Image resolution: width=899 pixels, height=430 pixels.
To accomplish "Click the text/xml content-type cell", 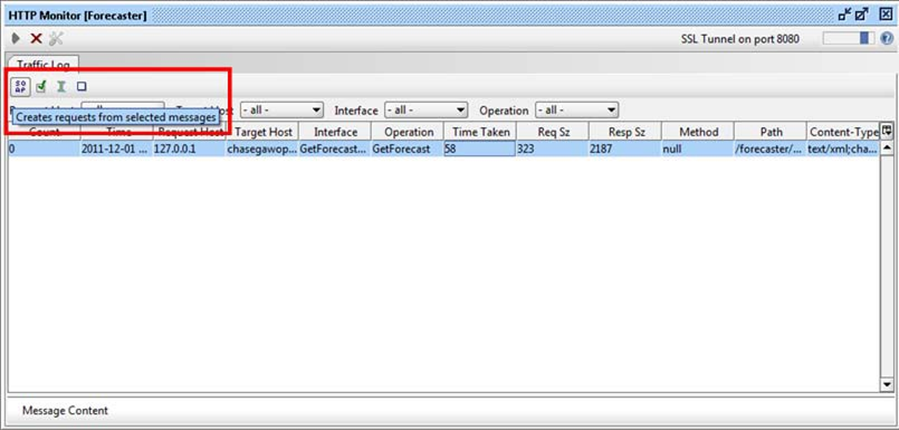I will tap(843, 149).
